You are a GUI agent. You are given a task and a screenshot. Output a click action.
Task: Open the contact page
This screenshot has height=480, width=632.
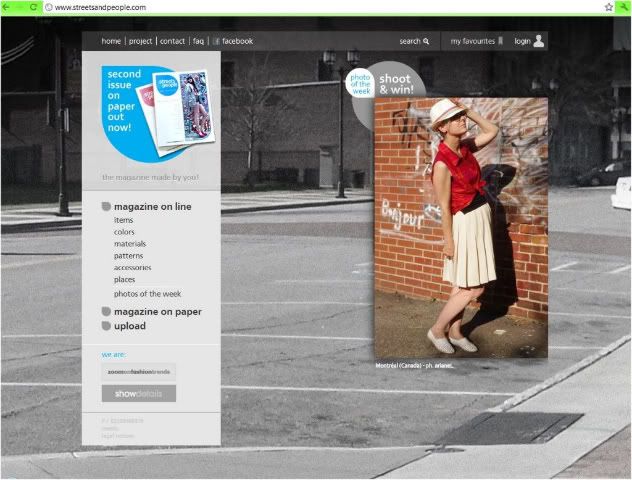172,41
